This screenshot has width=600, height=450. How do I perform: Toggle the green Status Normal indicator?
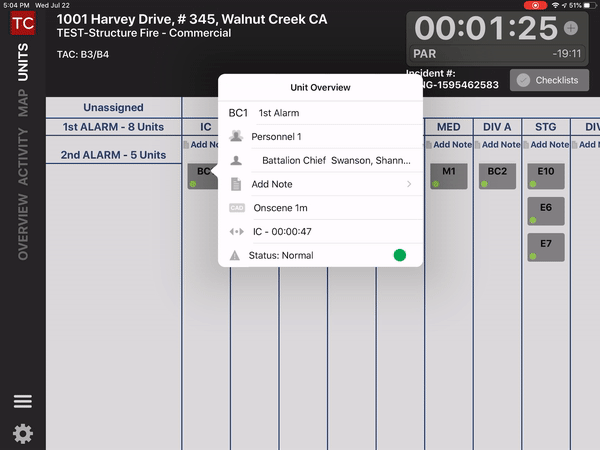[x=400, y=256]
